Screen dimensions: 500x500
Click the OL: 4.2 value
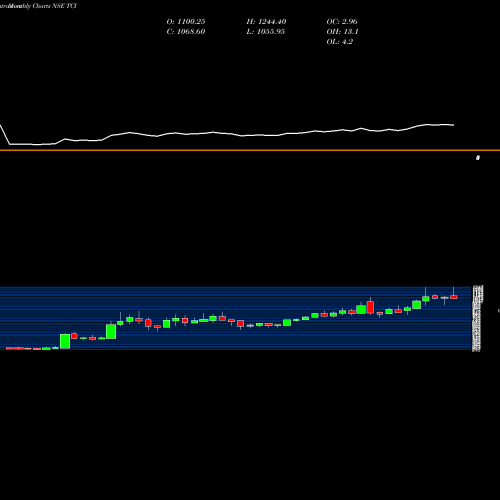pyautogui.click(x=339, y=42)
